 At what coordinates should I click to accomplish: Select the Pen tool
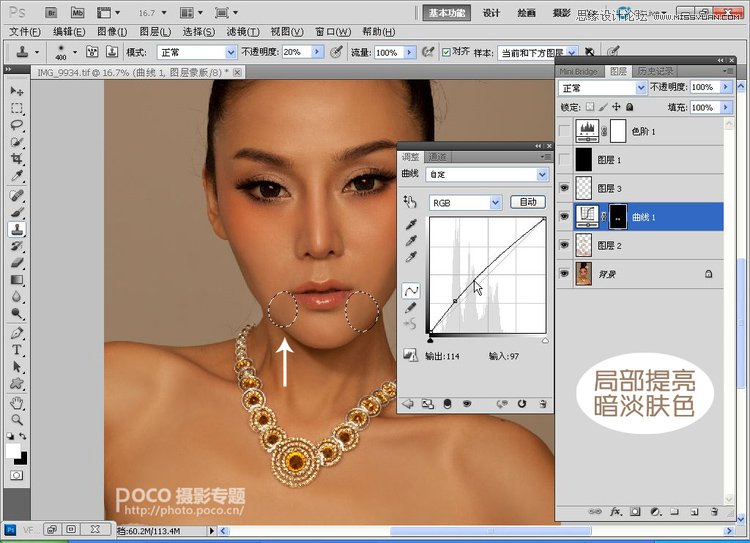point(17,333)
